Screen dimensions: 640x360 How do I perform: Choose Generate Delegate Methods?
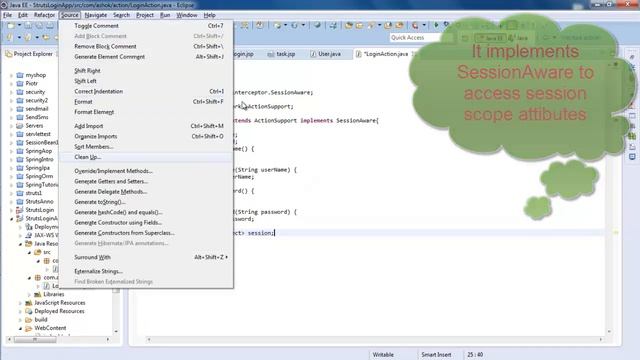146,191
